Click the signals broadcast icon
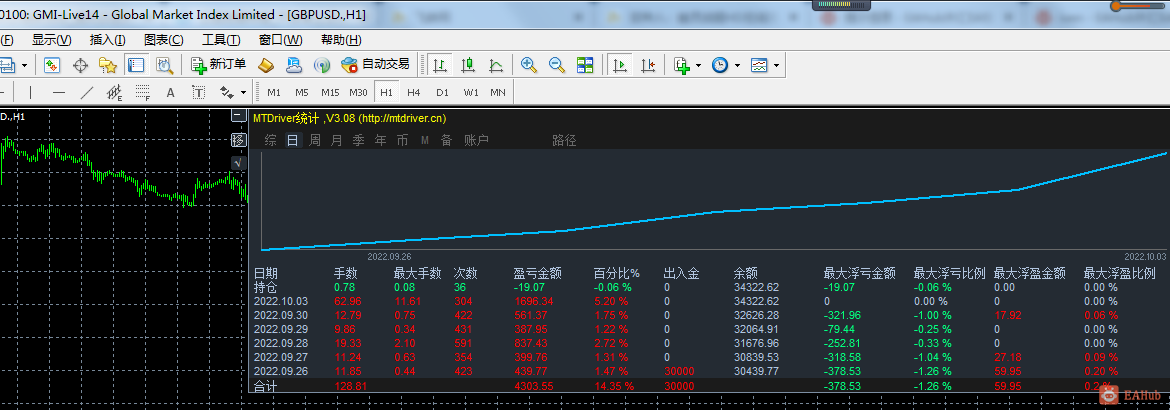This screenshot has height=410, width=1170. (x=322, y=65)
